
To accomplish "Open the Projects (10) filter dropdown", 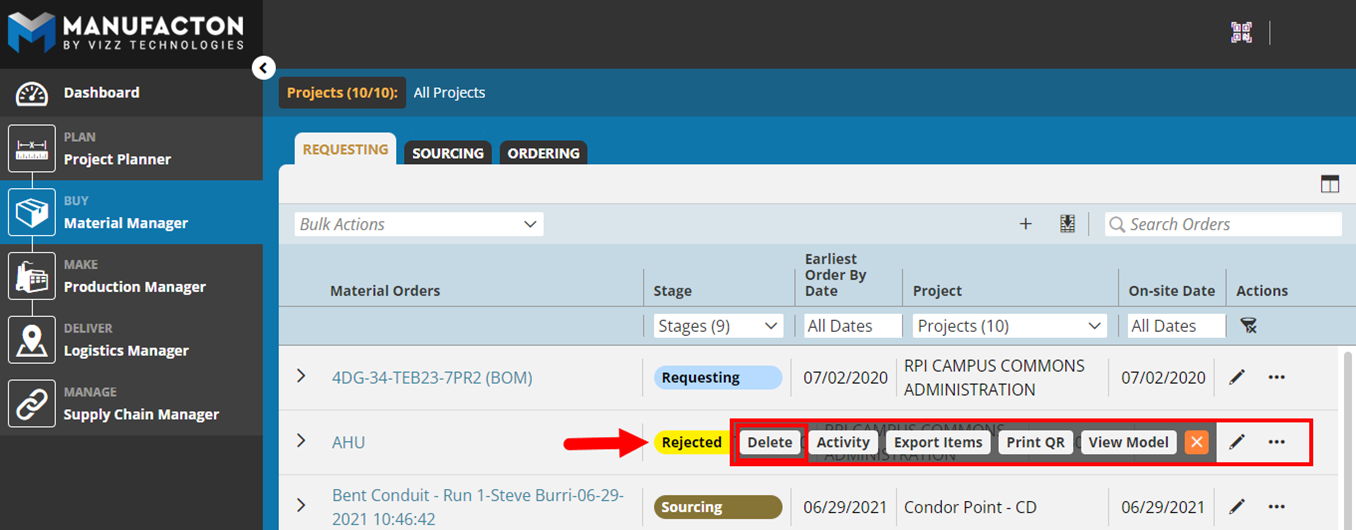I will tap(1009, 326).
